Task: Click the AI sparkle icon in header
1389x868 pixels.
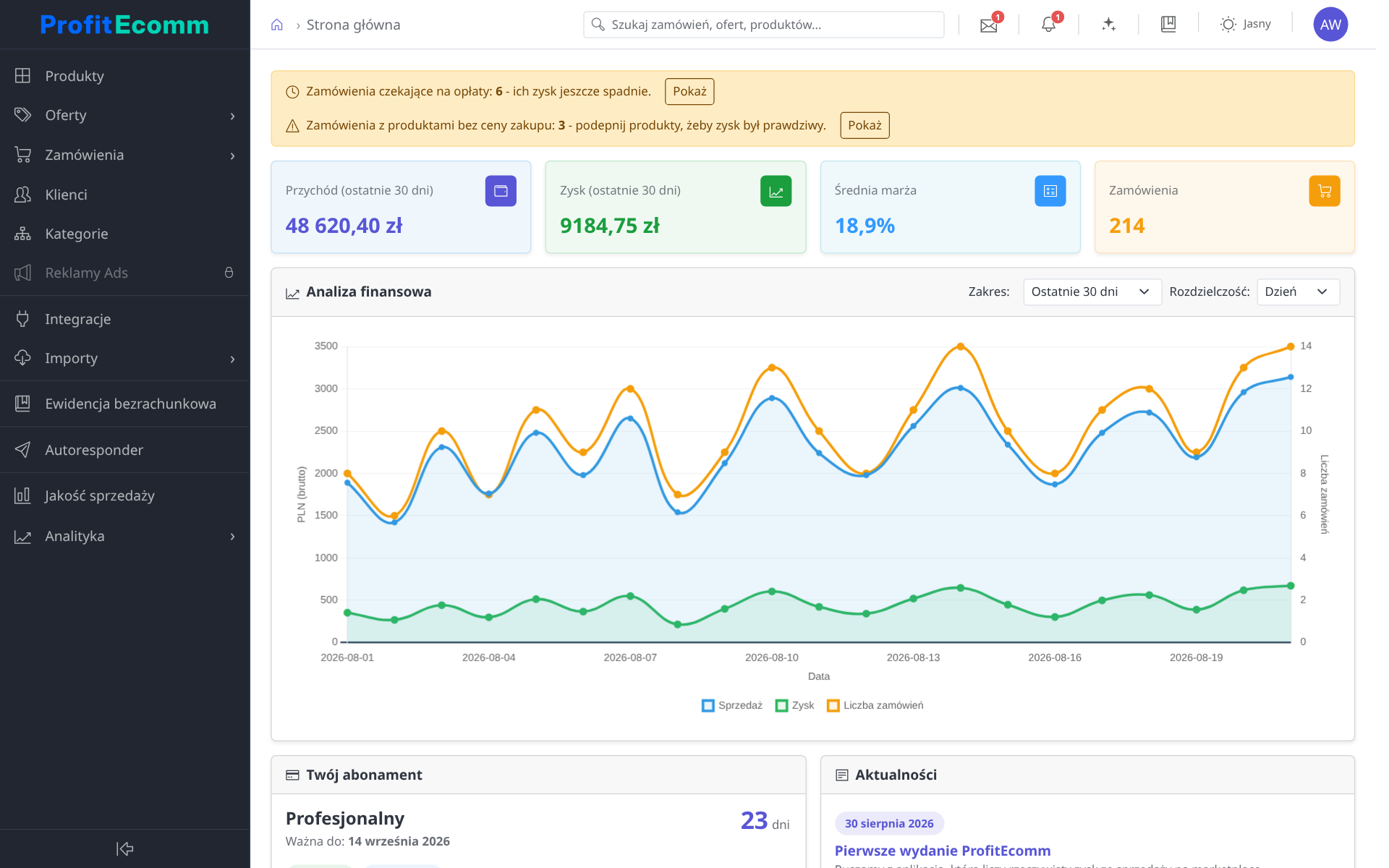Action: [1108, 25]
